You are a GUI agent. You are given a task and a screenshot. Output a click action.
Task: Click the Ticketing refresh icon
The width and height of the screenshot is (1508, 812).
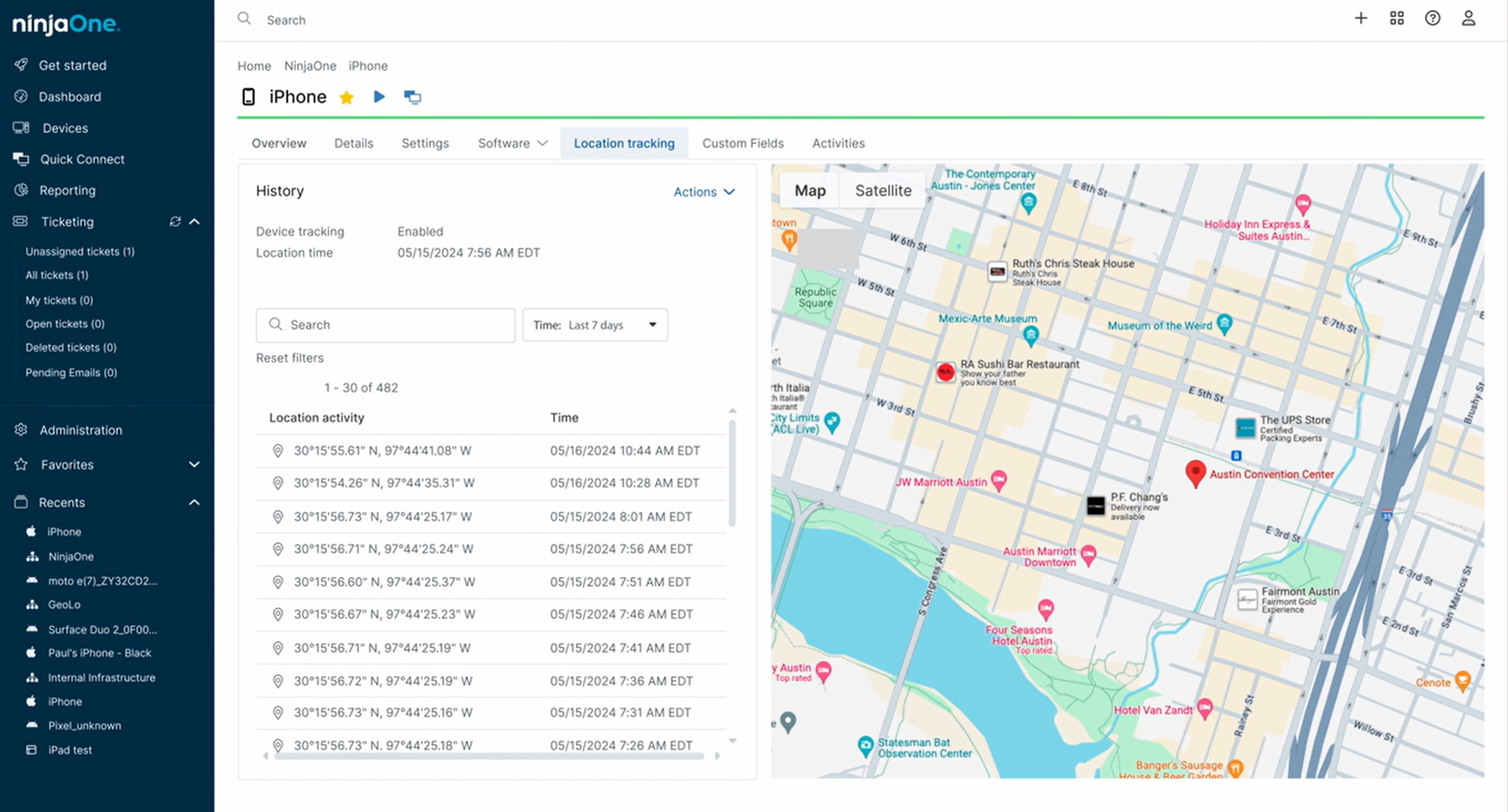175,221
